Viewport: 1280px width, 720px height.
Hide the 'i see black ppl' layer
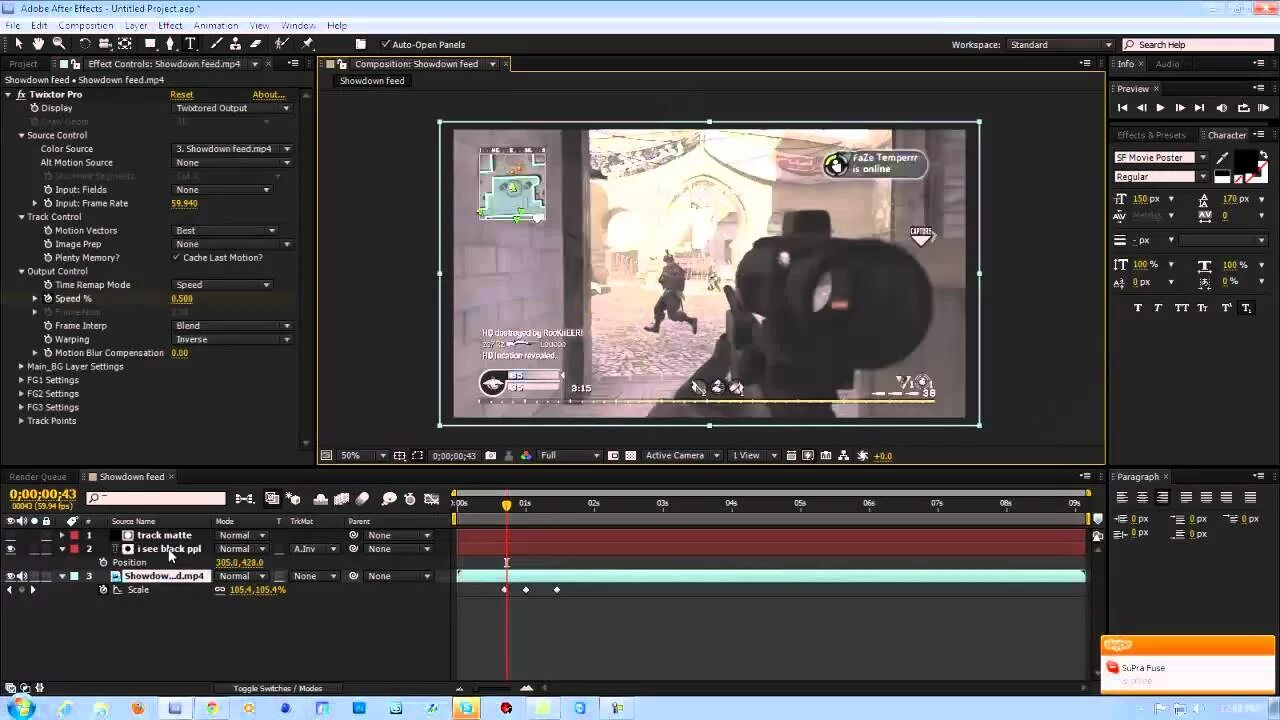pyautogui.click(x=10, y=549)
